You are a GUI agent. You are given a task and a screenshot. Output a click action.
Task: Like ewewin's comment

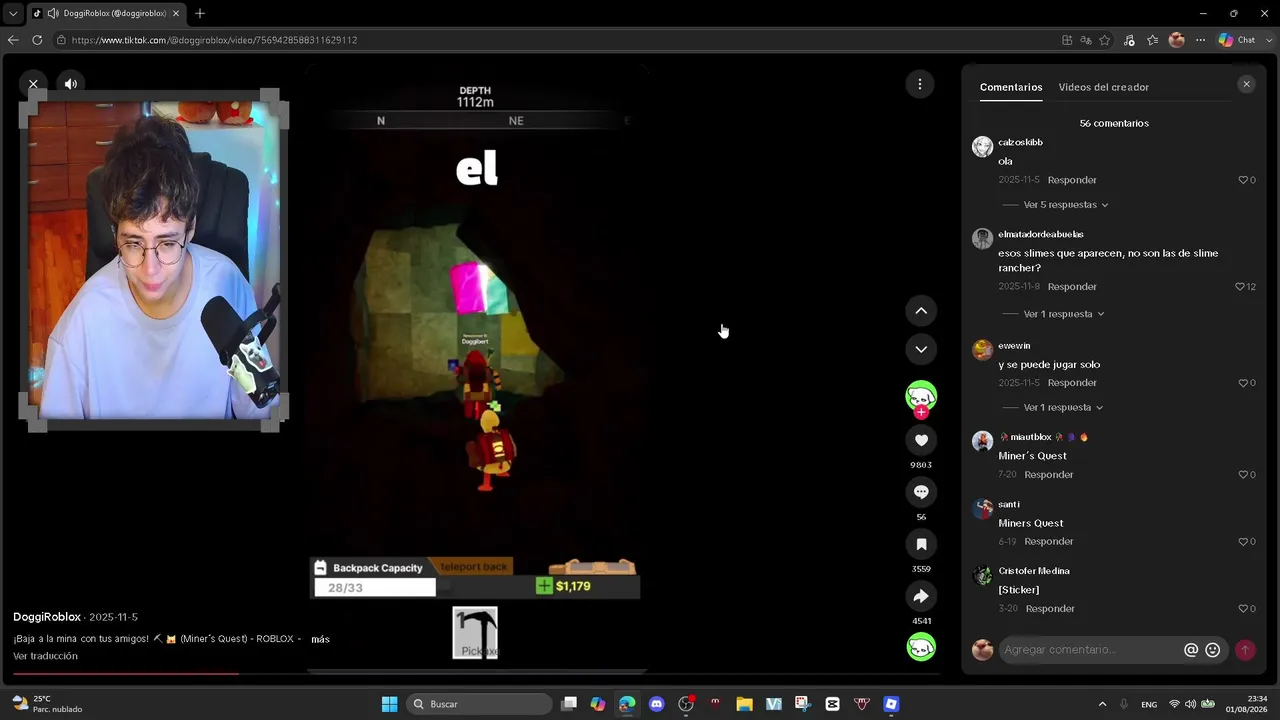pyautogui.click(x=1243, y=383)
